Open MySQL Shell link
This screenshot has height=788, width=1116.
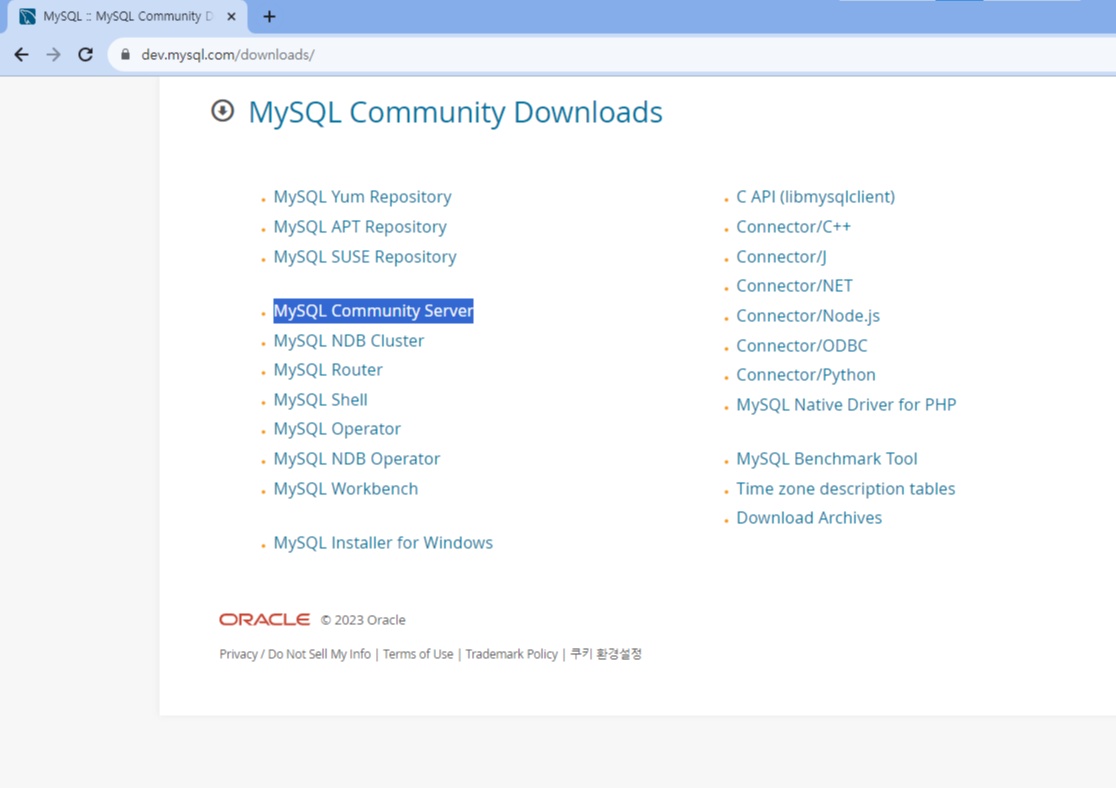320,399
